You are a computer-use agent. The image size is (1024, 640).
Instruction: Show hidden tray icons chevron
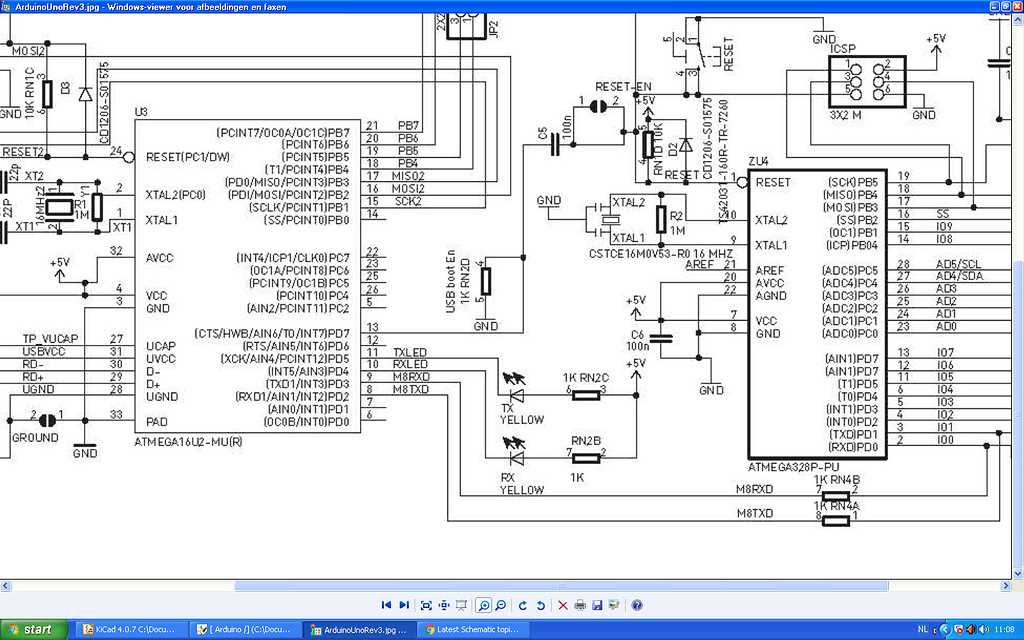(945, 630)
